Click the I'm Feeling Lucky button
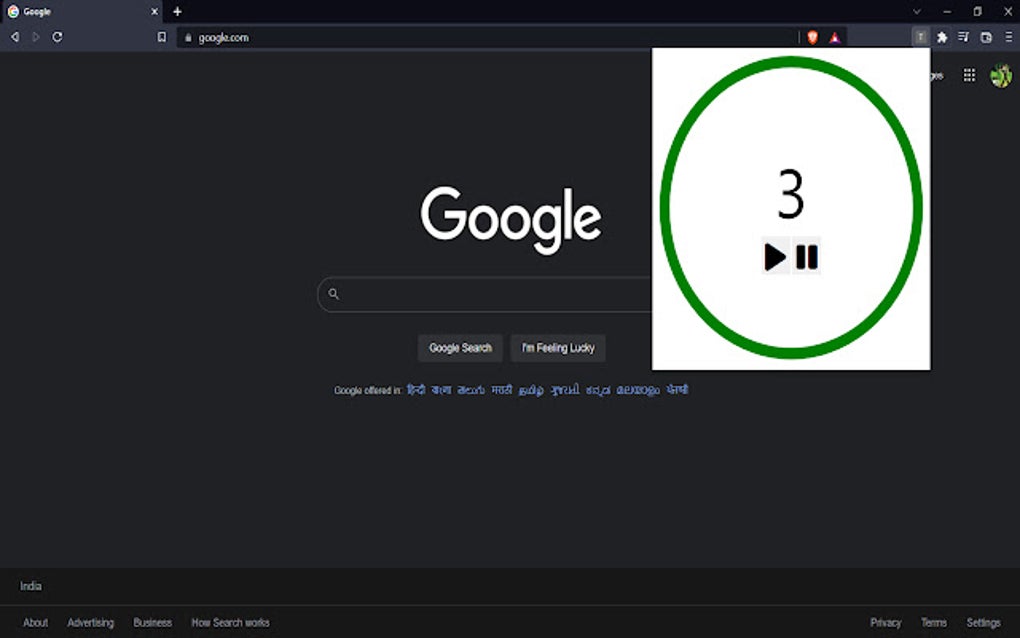Viewport: 1020px width, 638px height. 557,348
